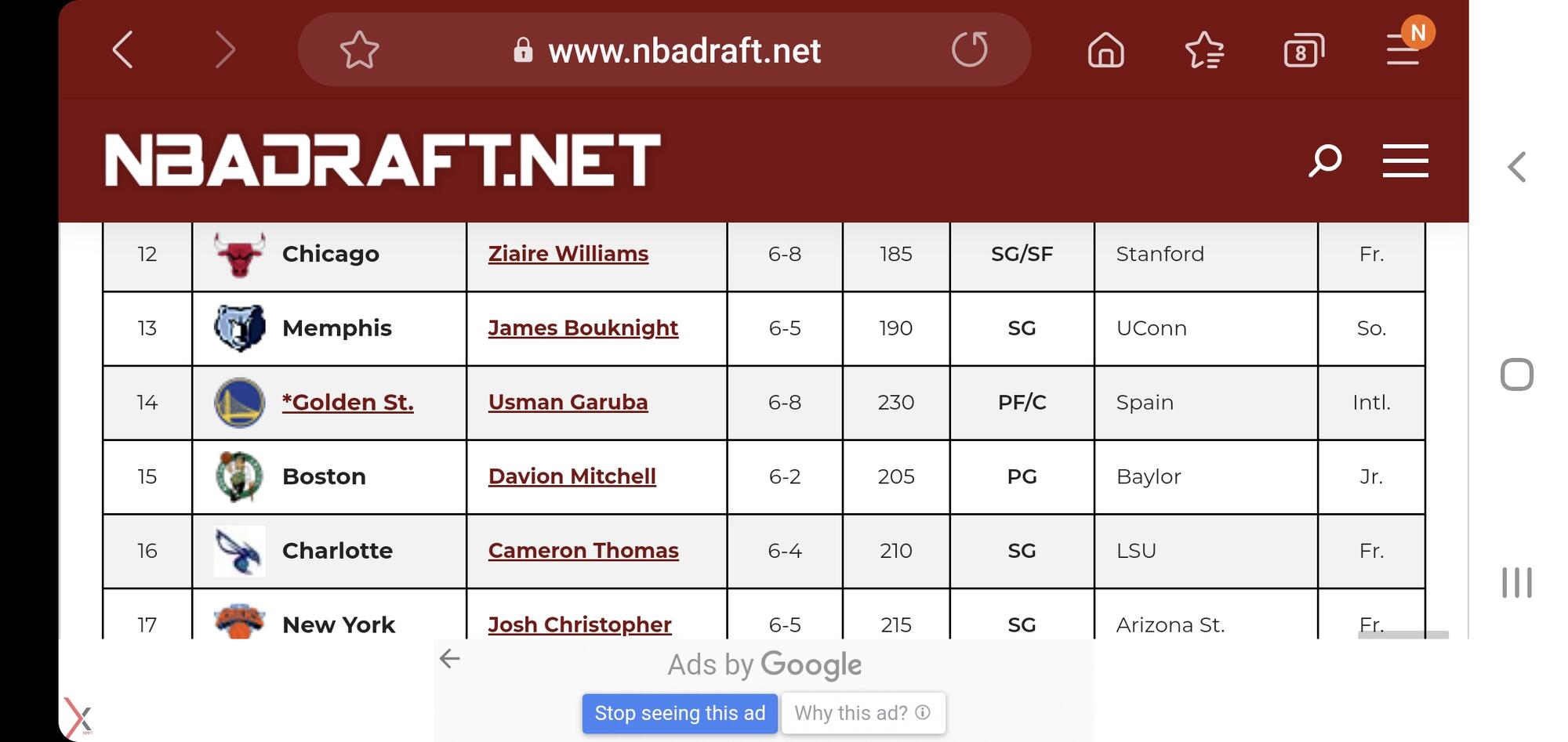Reload the page with refresh icon

click(x=970, y=49)
